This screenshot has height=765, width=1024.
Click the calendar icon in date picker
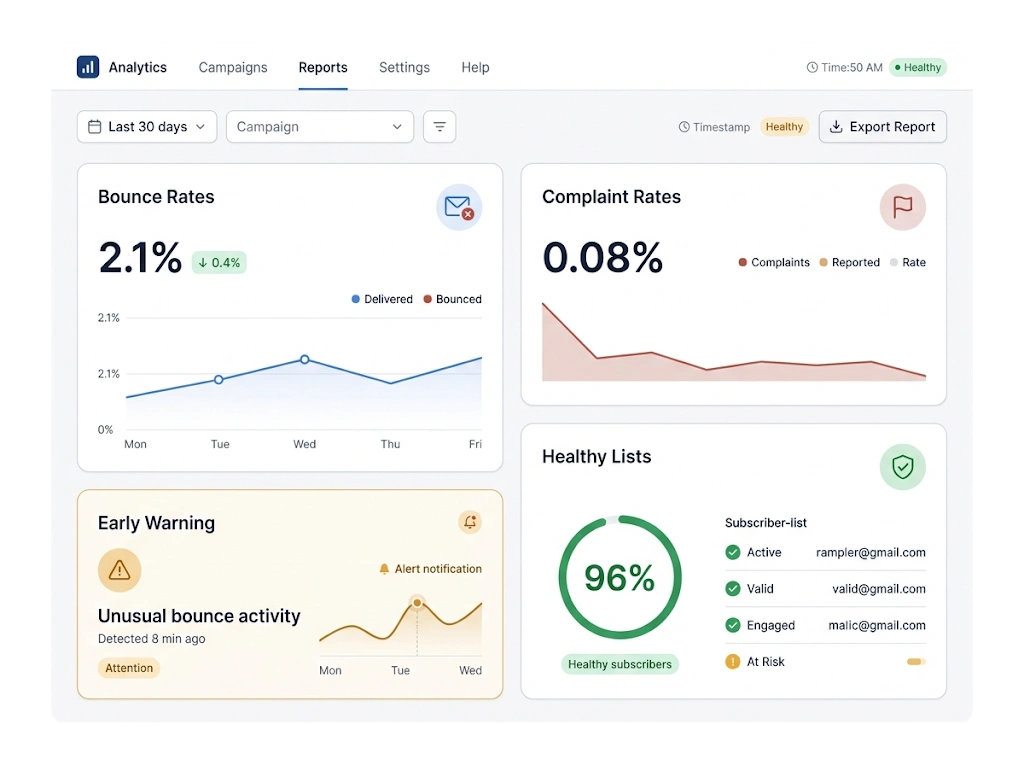click(95, 127)
